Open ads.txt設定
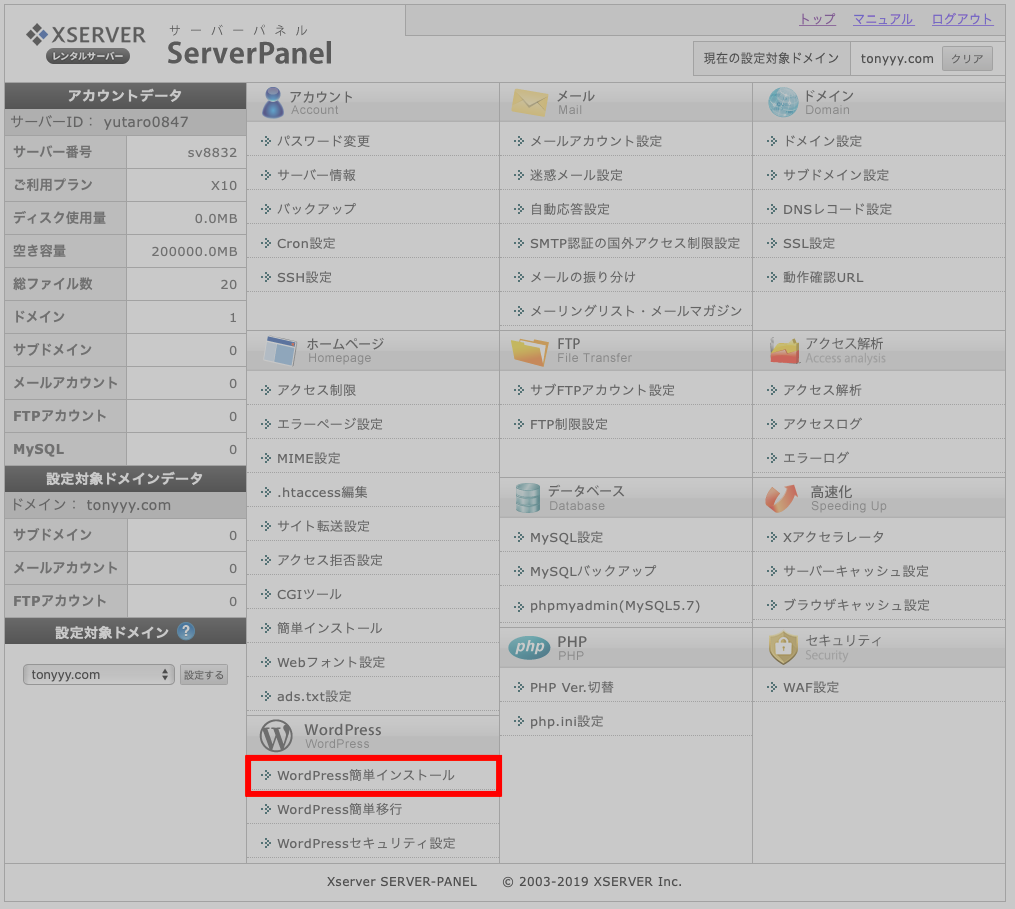 click(314, 697)
